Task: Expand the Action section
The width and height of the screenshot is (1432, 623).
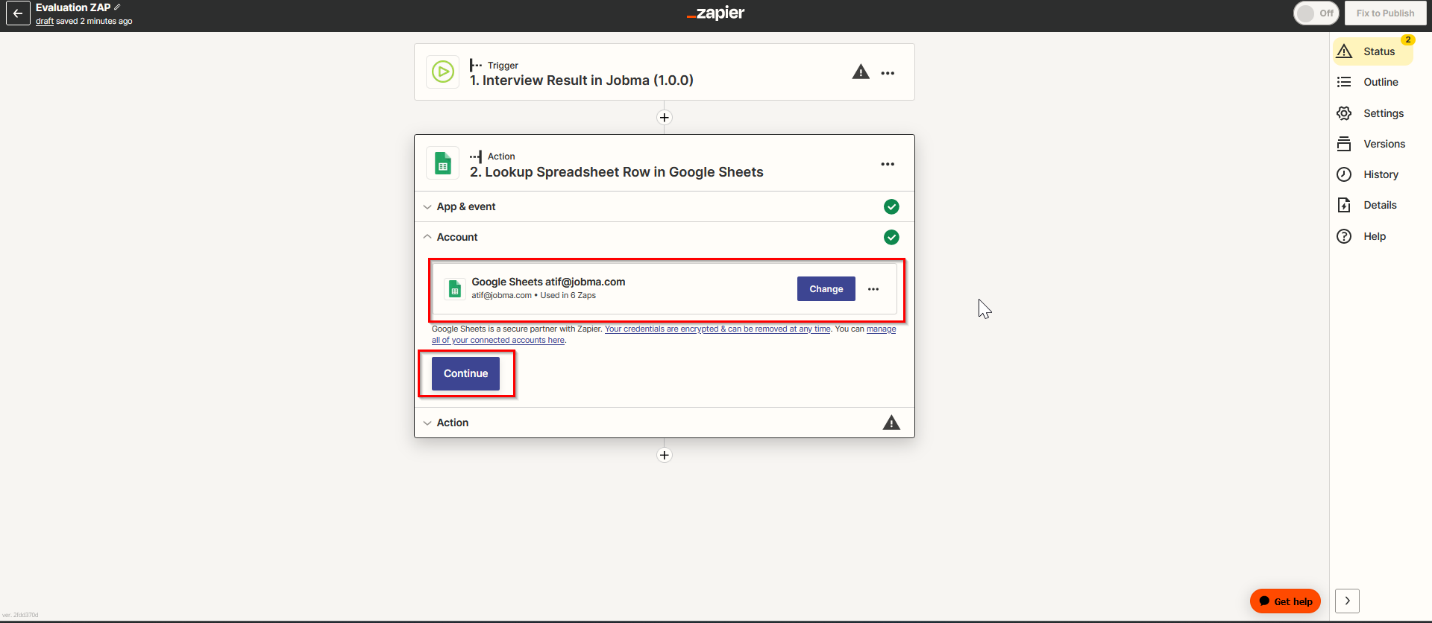Action: click(664, 423)
